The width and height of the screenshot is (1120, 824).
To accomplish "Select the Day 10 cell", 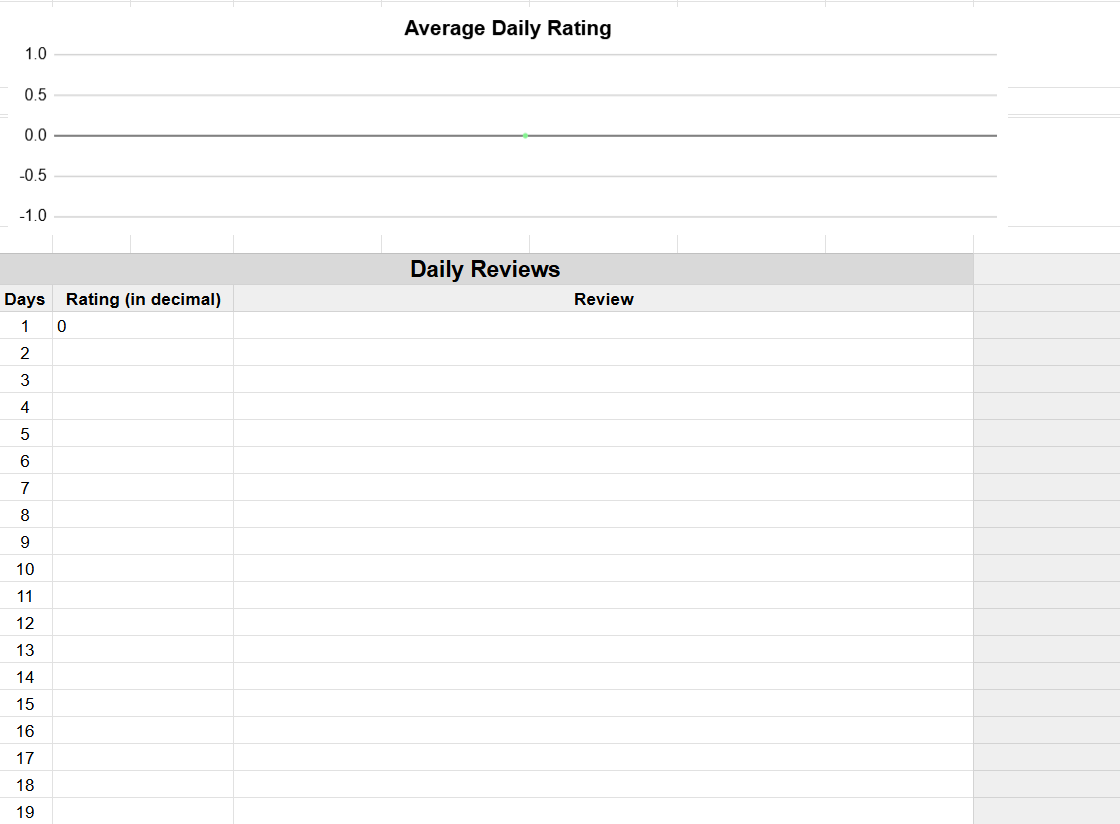I will pos(26,569).
